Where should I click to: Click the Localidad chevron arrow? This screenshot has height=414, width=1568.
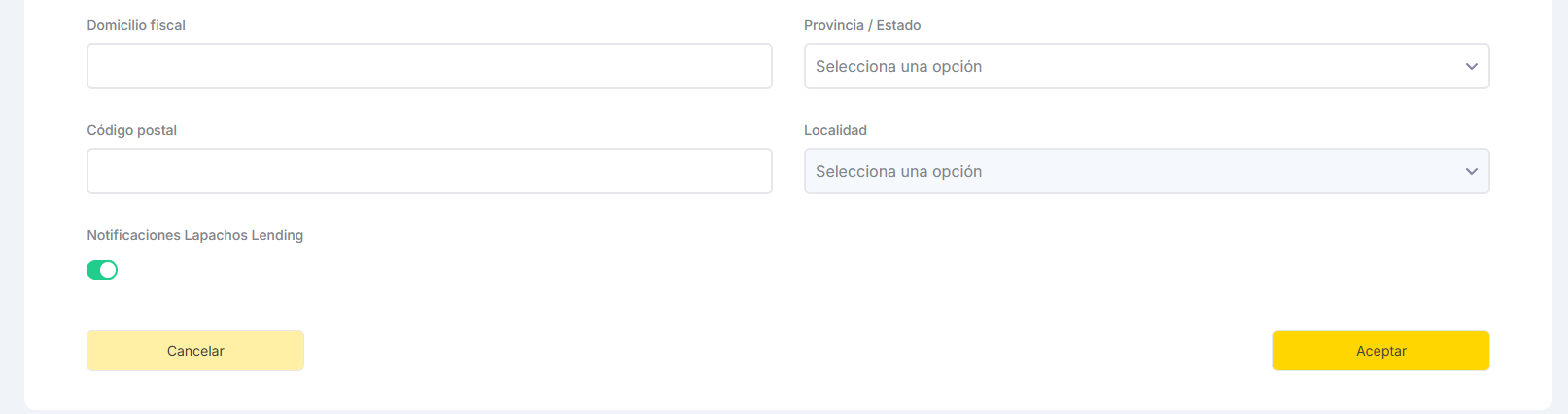coord(1471,172)
